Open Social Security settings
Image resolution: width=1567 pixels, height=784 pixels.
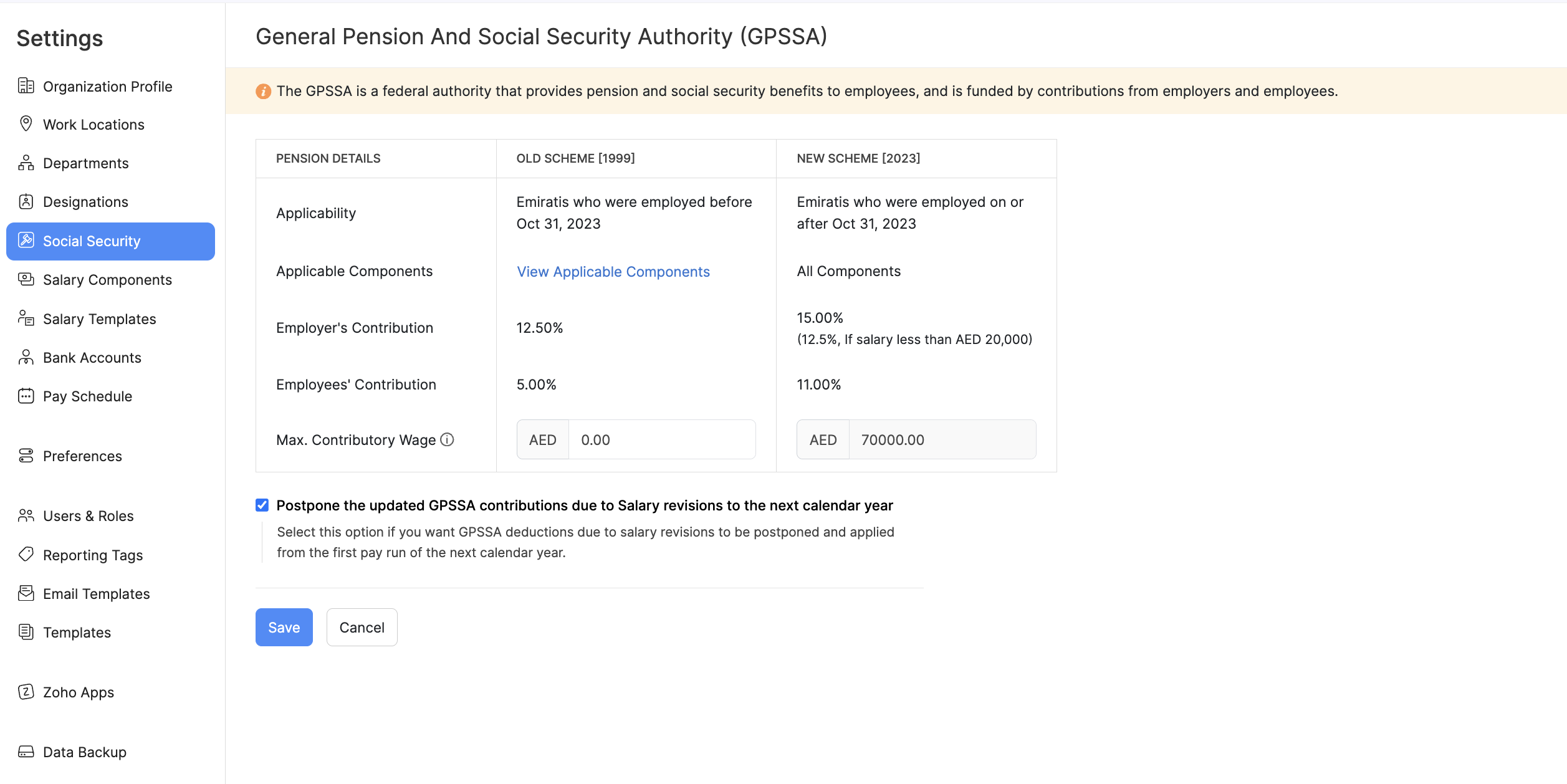coord(92,241)
